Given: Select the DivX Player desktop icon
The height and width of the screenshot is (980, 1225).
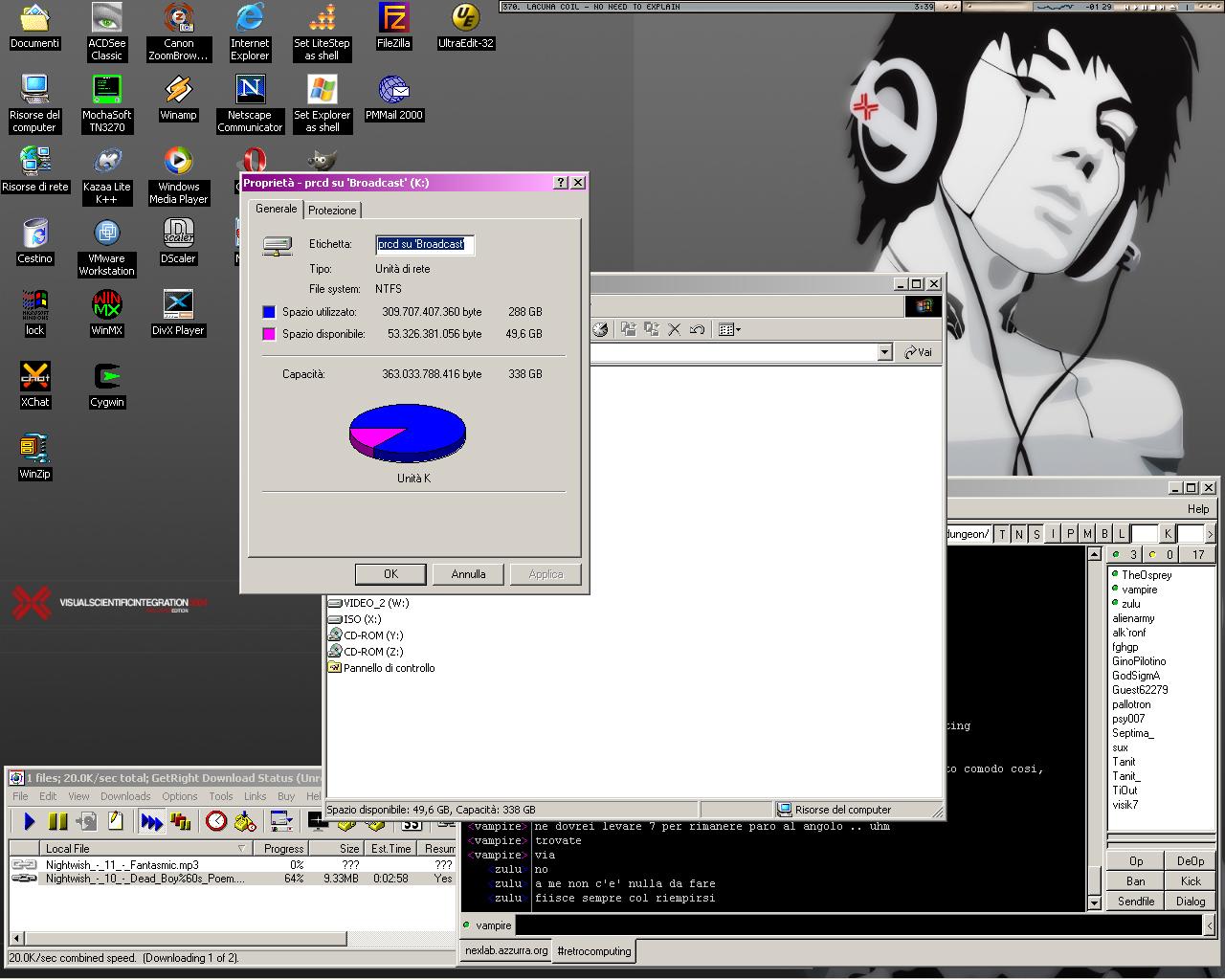Looking at the screenshot, I should pos(178,313).
